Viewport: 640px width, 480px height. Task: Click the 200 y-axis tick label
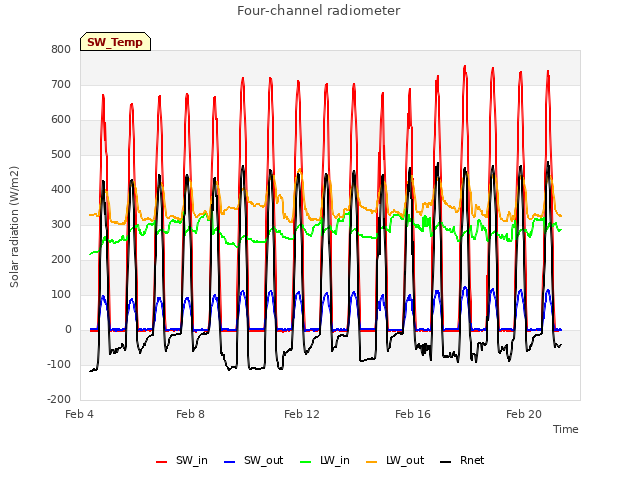(x=61, y=260)
